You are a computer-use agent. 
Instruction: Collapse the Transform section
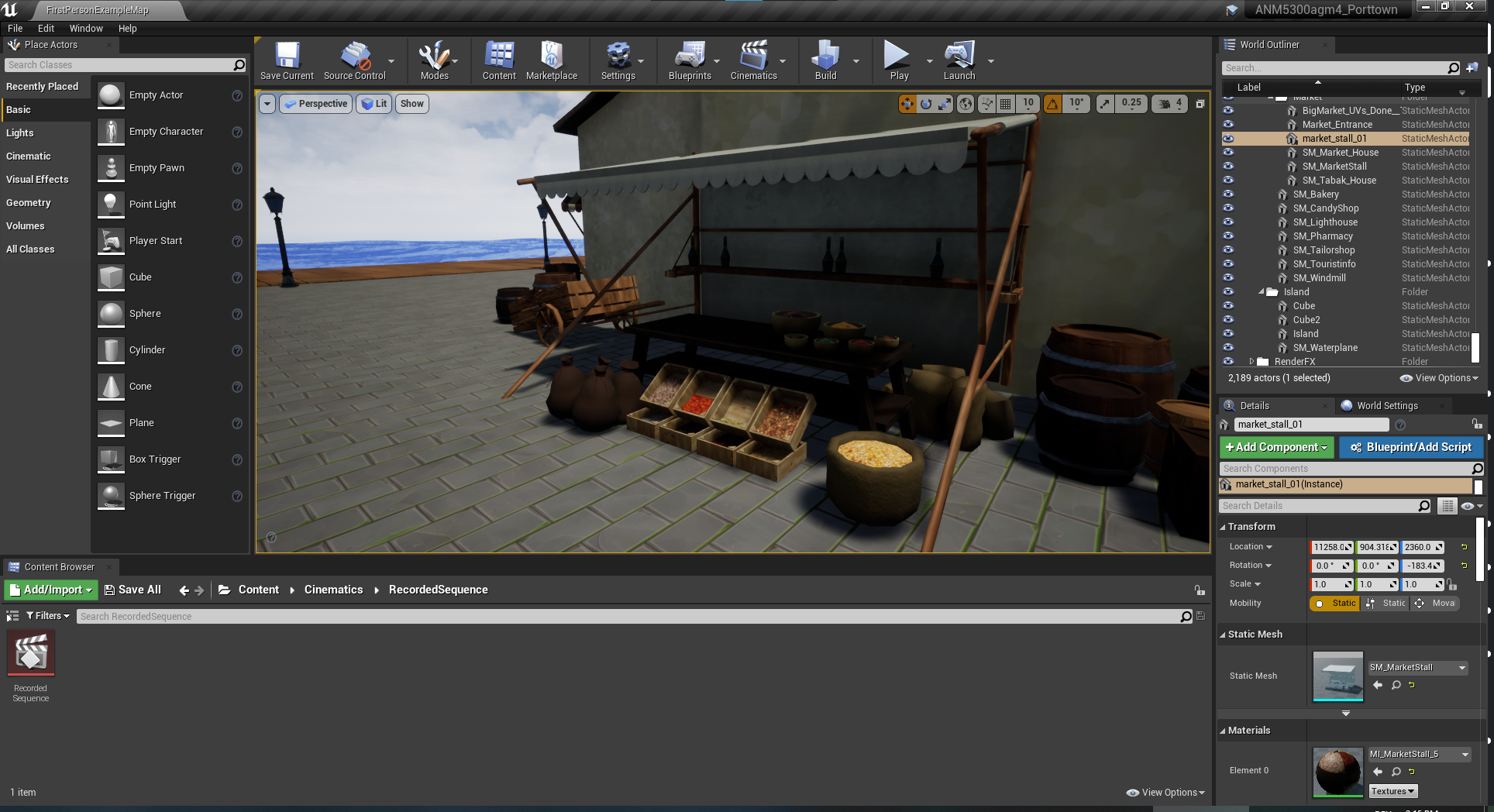pyautogui.click(x=1223, y=527)
